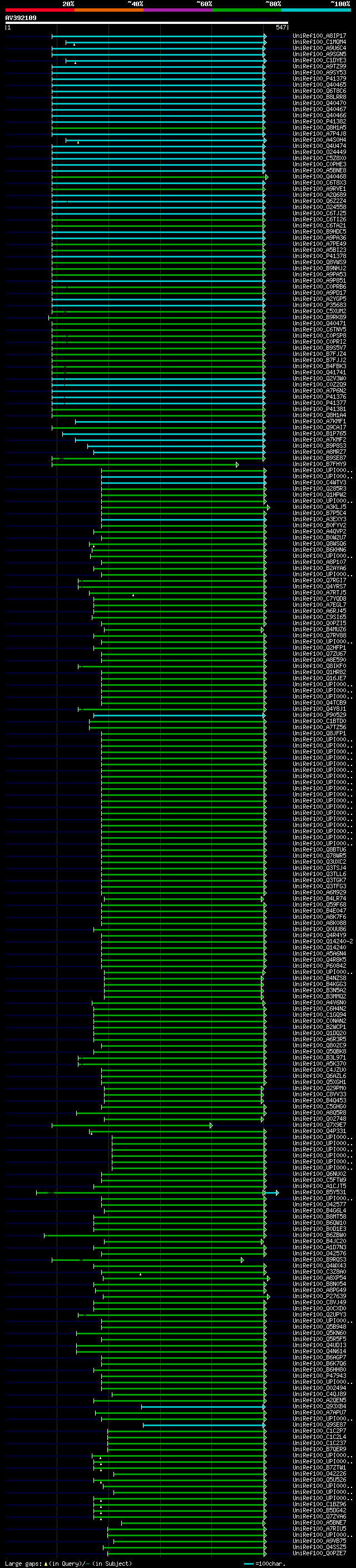
Task: Select the UniRef100_Q6Z2Z4 label
Action: 319,201
